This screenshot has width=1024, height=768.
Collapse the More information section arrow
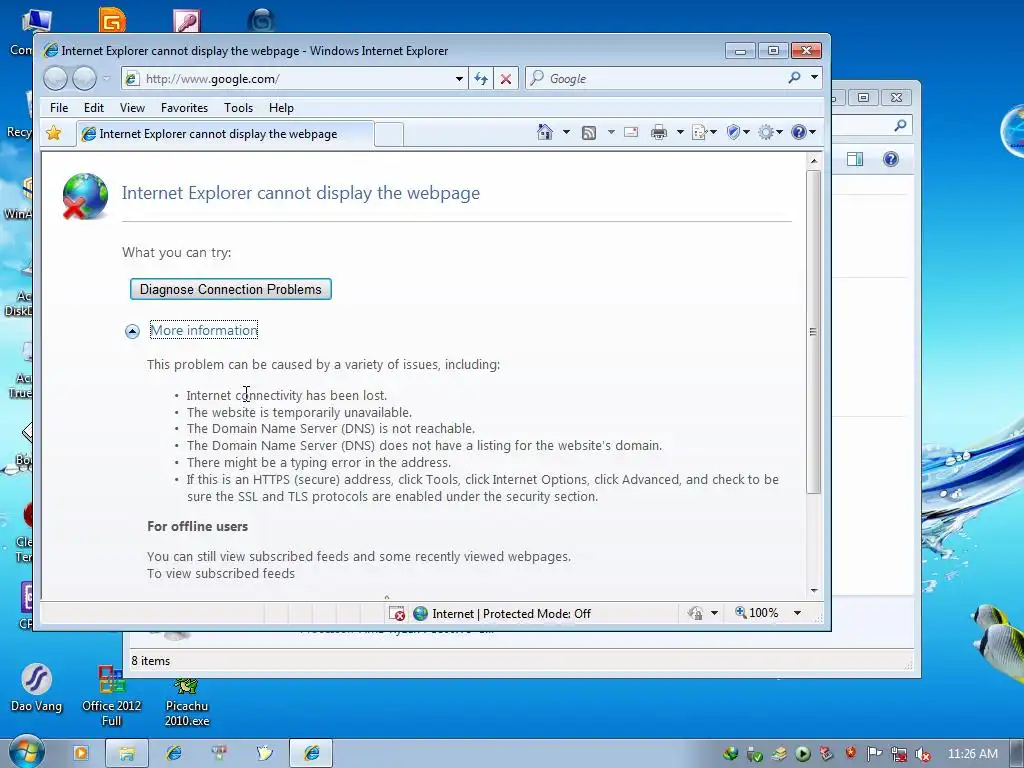coord(132,331)
